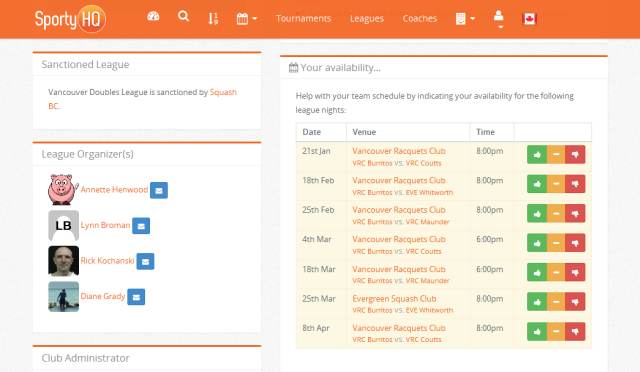Image resolution: width=640 pixels, height=372 pixels.
Task: Give thumbs up for 4th Mar
Action: tap(537, 243)
